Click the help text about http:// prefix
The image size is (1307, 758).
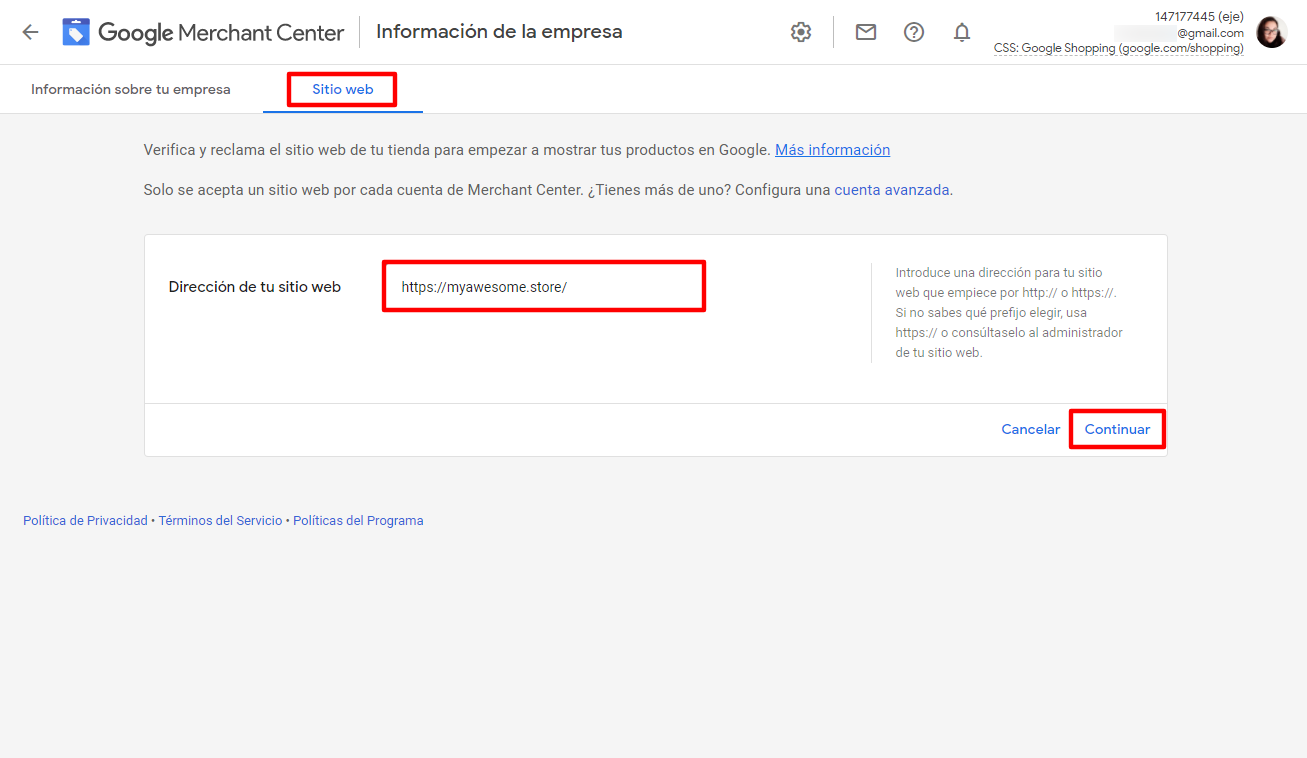(1009, 313)
